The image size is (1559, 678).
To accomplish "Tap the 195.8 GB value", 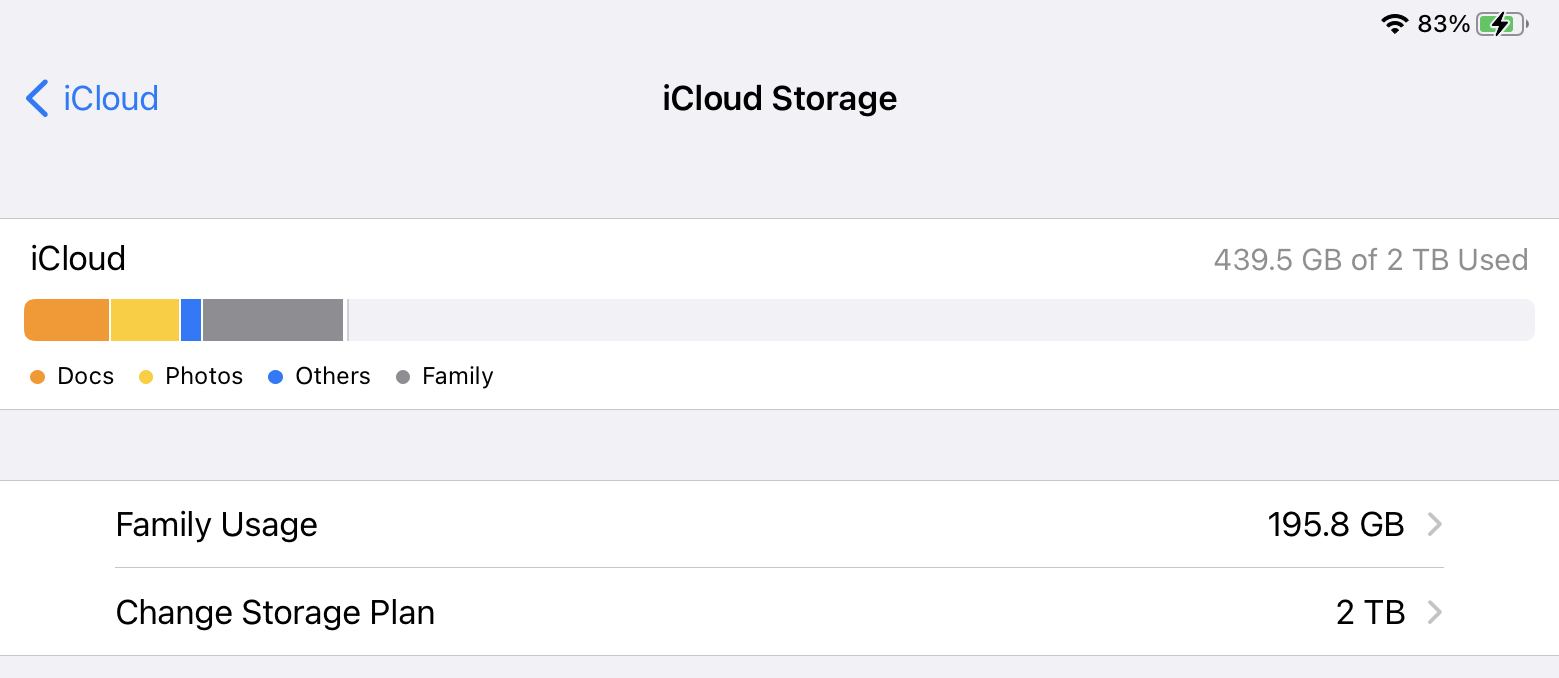I will [x=1336, y=524].
